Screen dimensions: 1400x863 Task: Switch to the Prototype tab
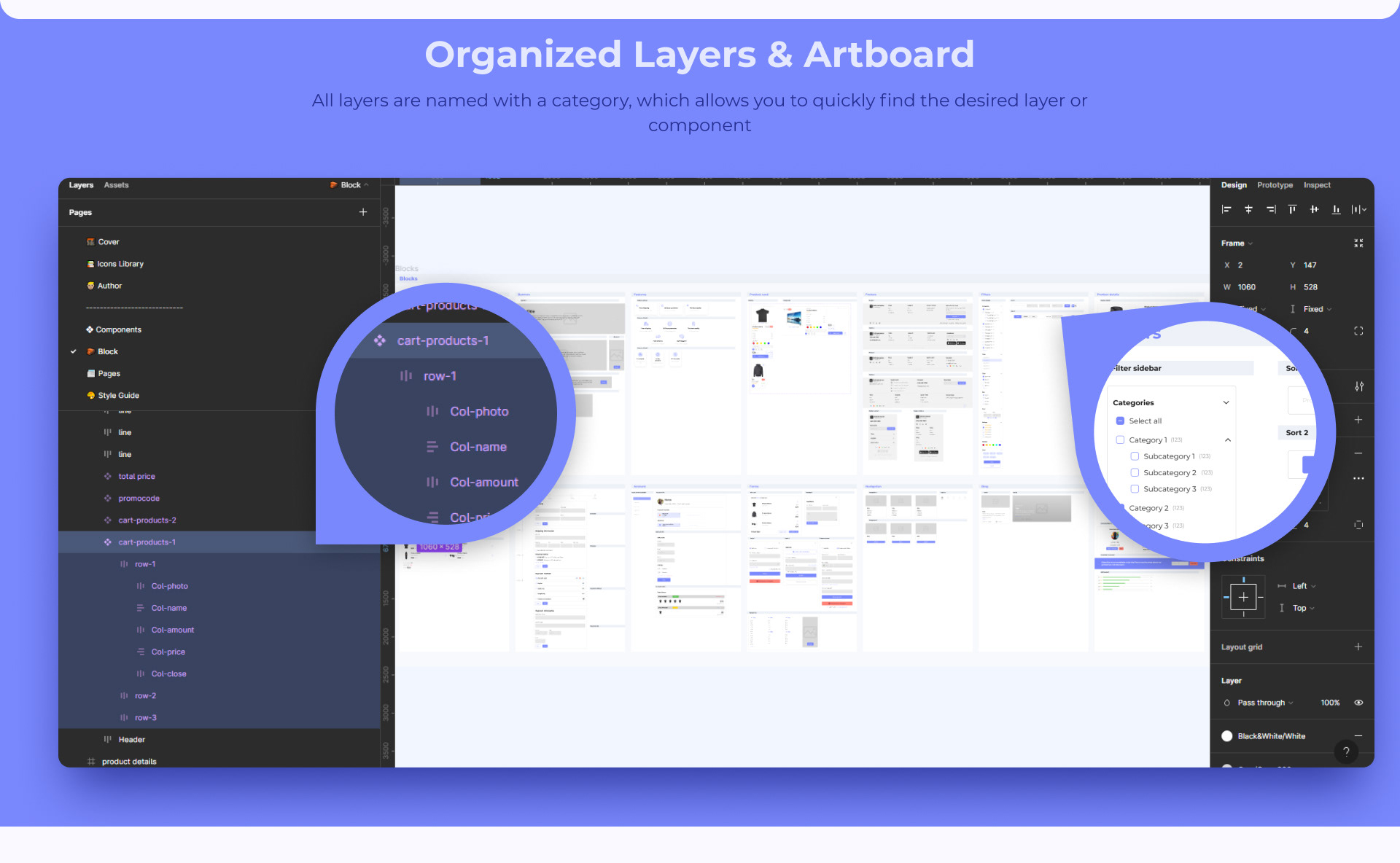tap(1275, 185)
